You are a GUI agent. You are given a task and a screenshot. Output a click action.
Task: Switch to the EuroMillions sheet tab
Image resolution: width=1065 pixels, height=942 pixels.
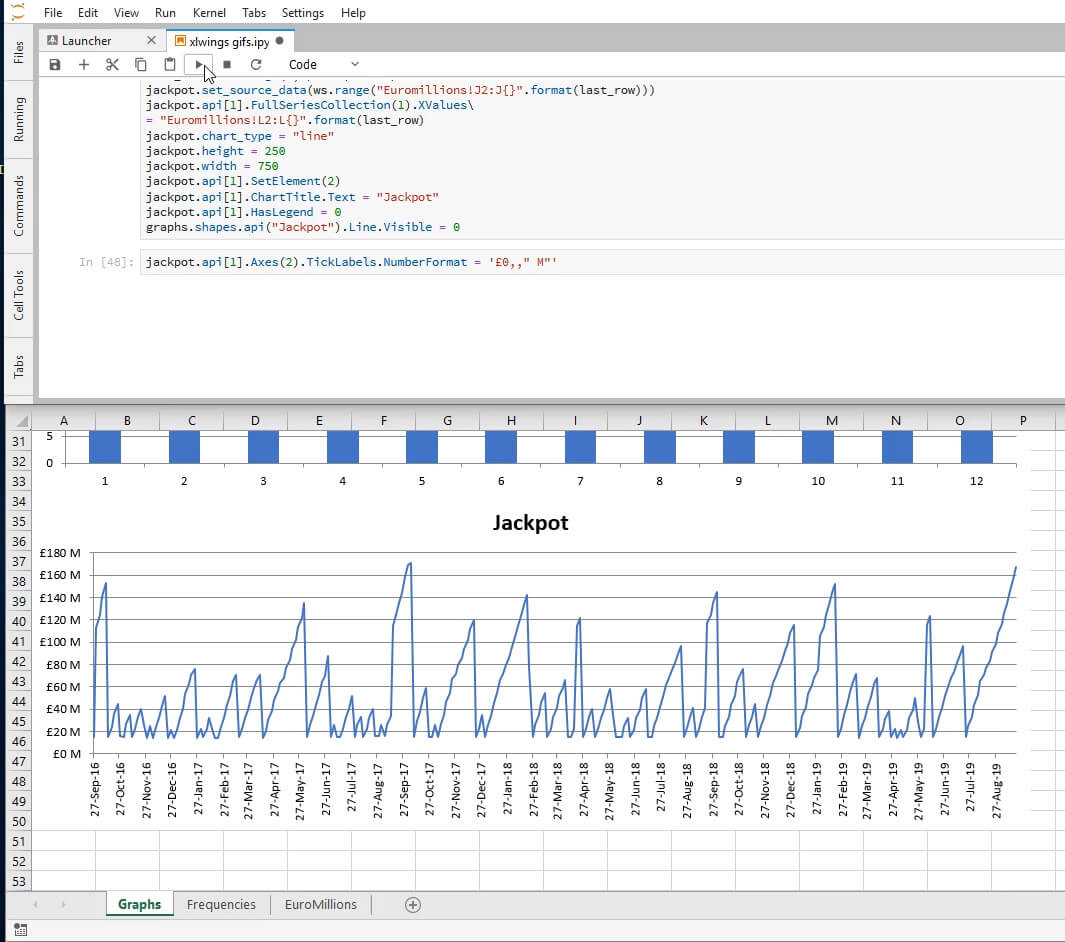click(320, 904)
